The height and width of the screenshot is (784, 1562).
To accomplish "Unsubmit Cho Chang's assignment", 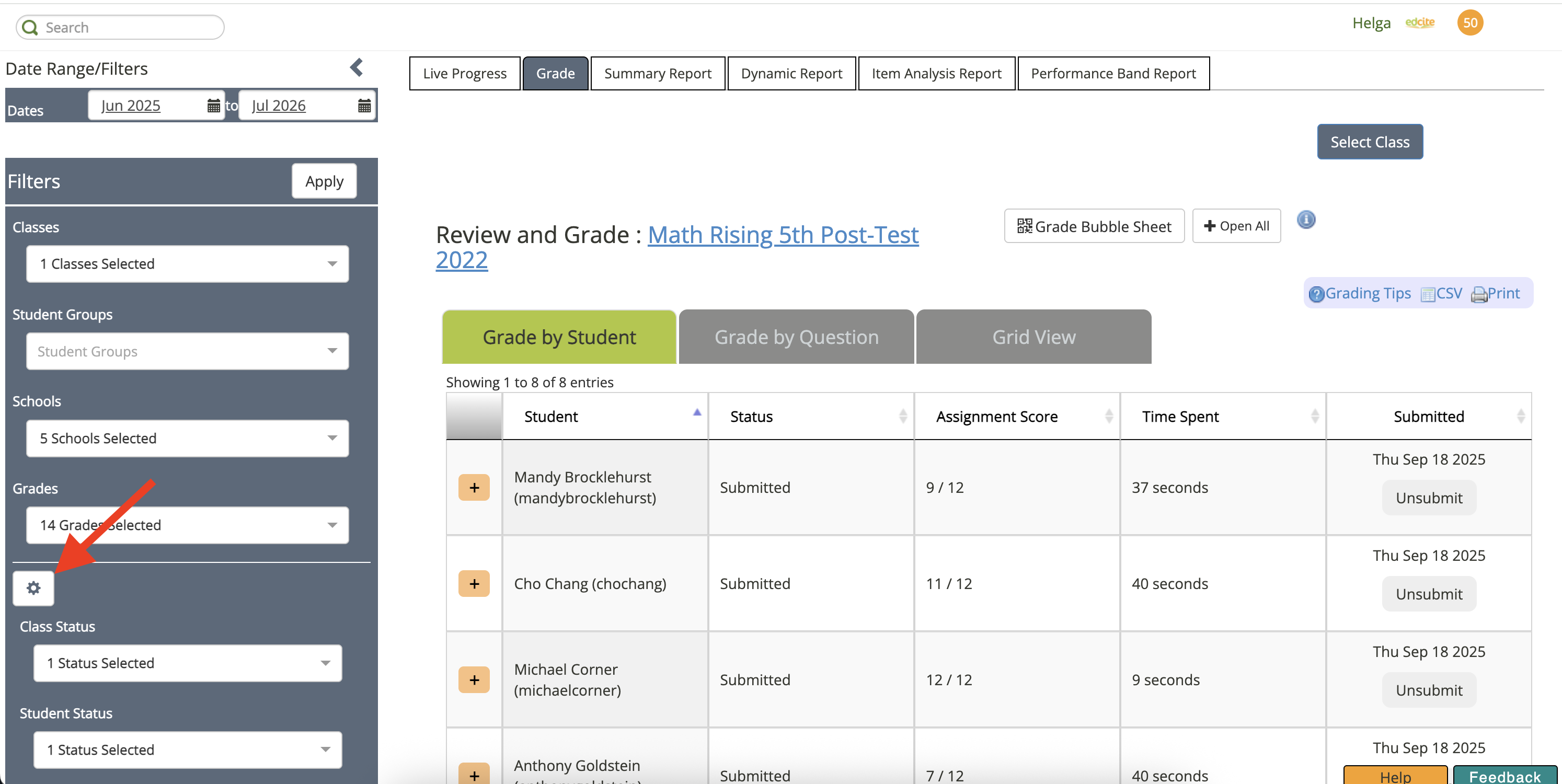I will [1429, 594].
